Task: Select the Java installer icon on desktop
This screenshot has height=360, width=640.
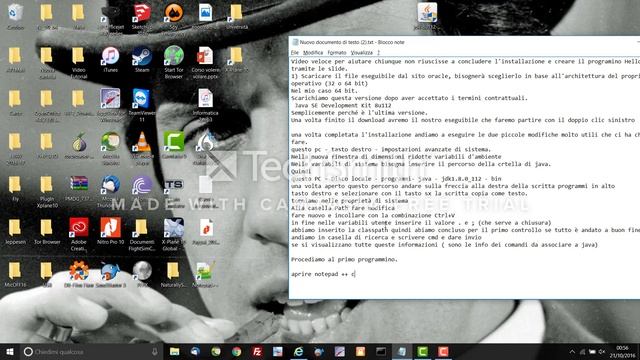Action: (x=427, y=16)
